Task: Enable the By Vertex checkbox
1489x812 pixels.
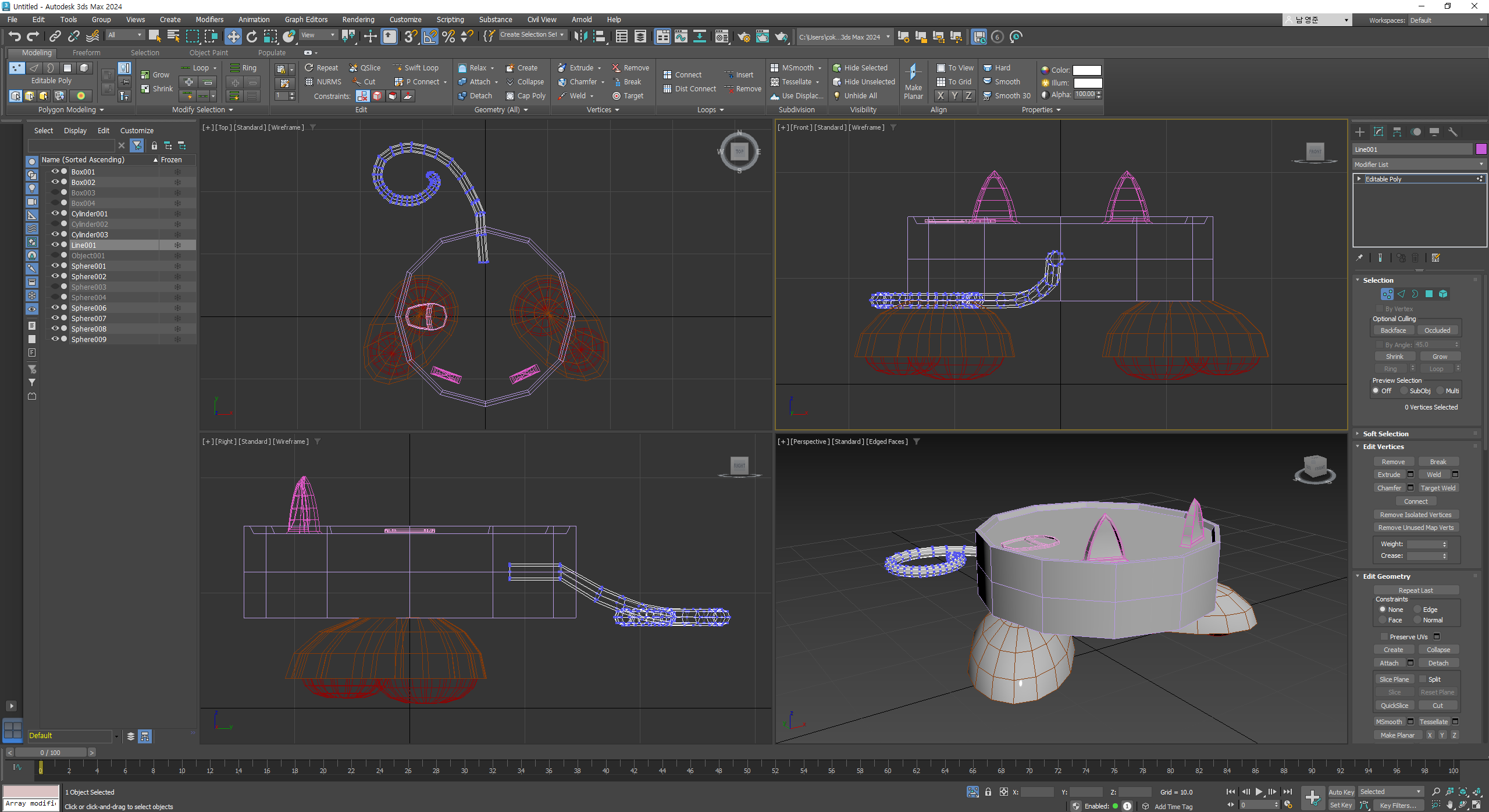Action: tap(1379, 309)
